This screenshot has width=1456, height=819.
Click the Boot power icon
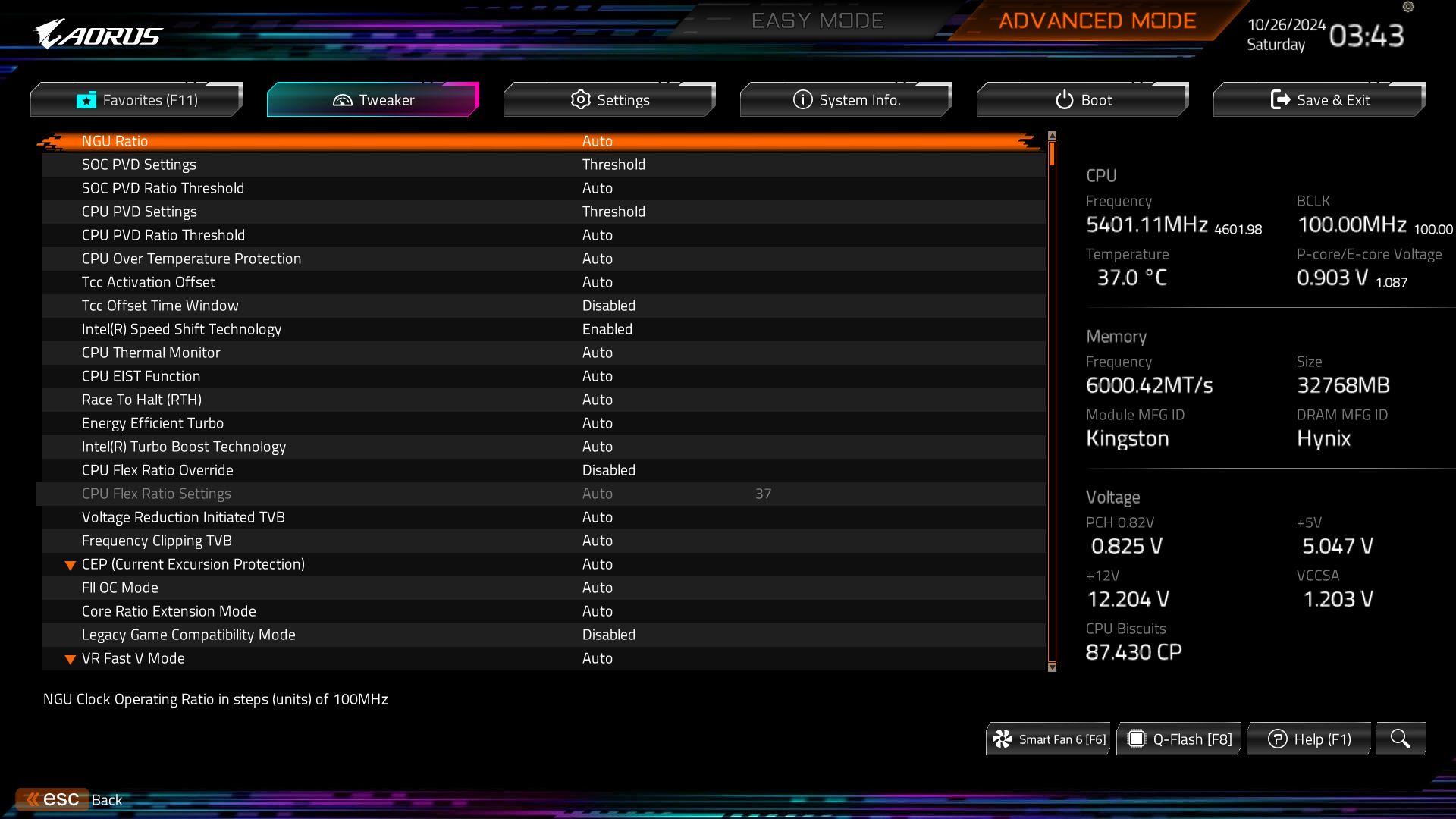pyautogui.click(x=1065, y=99)
